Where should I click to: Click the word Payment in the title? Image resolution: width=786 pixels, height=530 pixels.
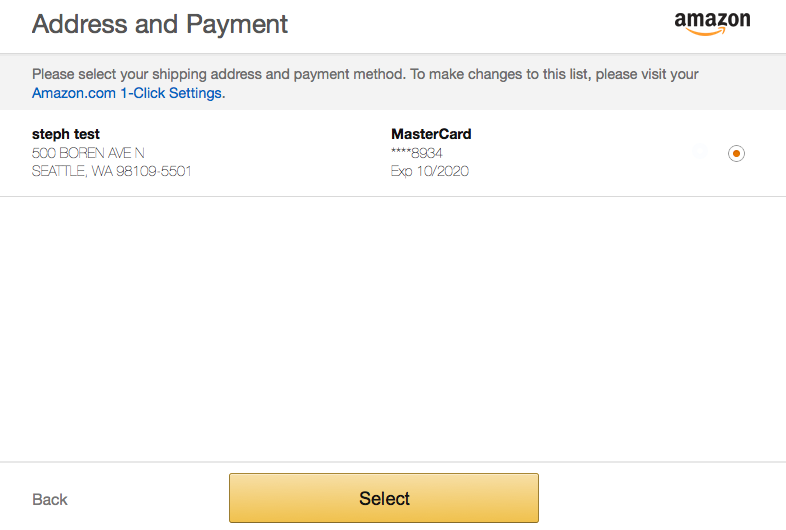coord(237,24)
